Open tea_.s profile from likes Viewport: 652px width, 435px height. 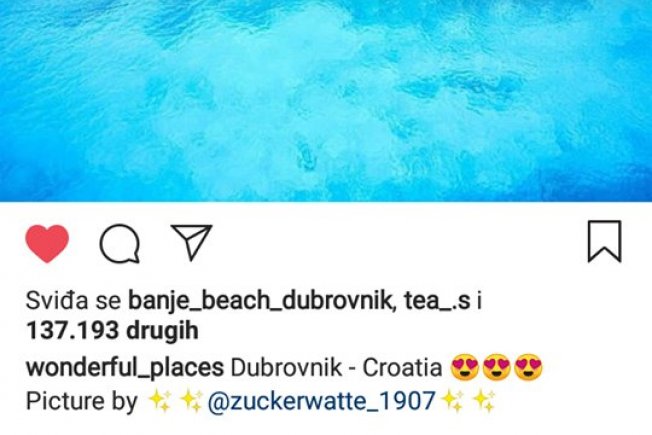pos(437,301)
